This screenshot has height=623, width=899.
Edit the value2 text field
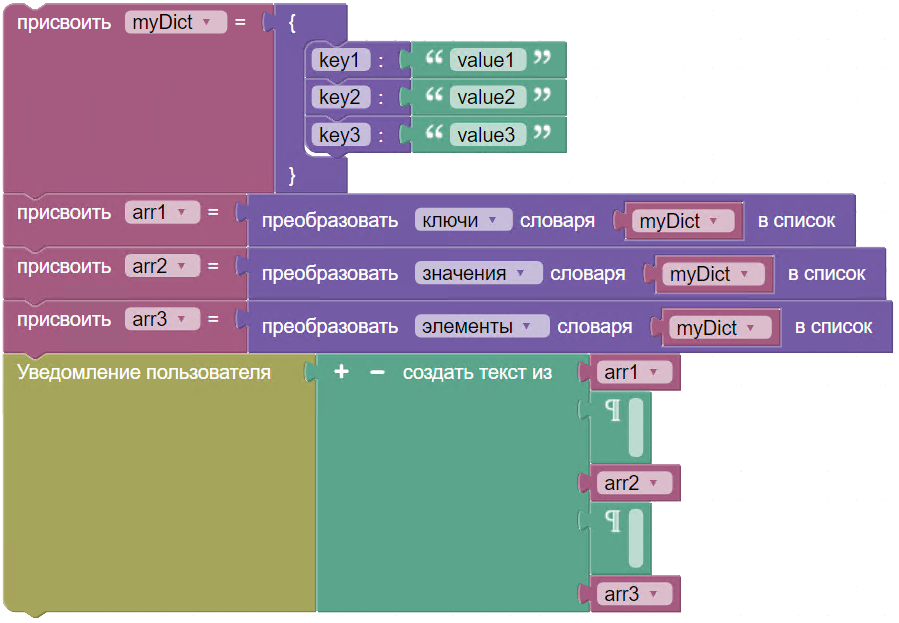pos(487,97)
